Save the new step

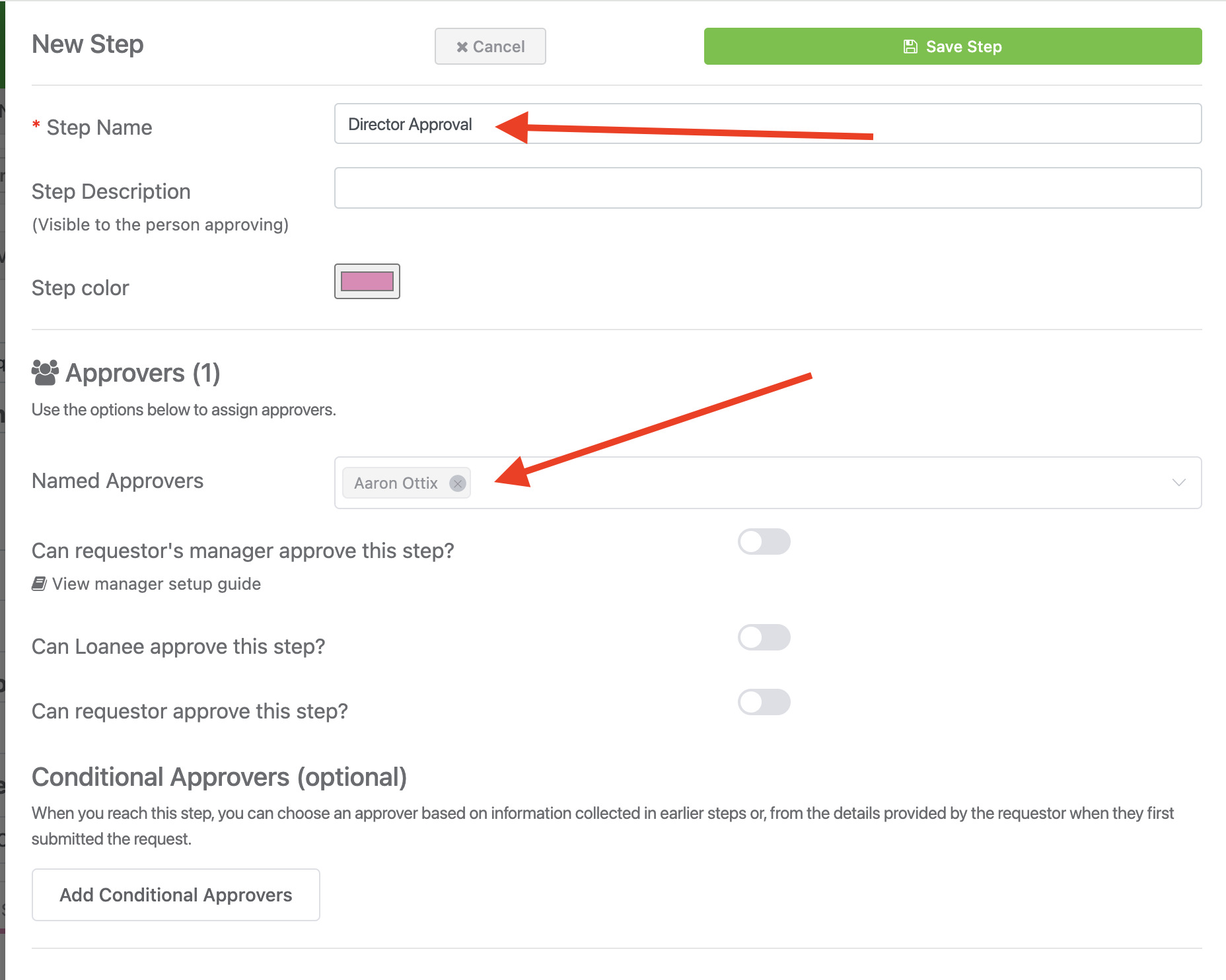tap(953, 46)
